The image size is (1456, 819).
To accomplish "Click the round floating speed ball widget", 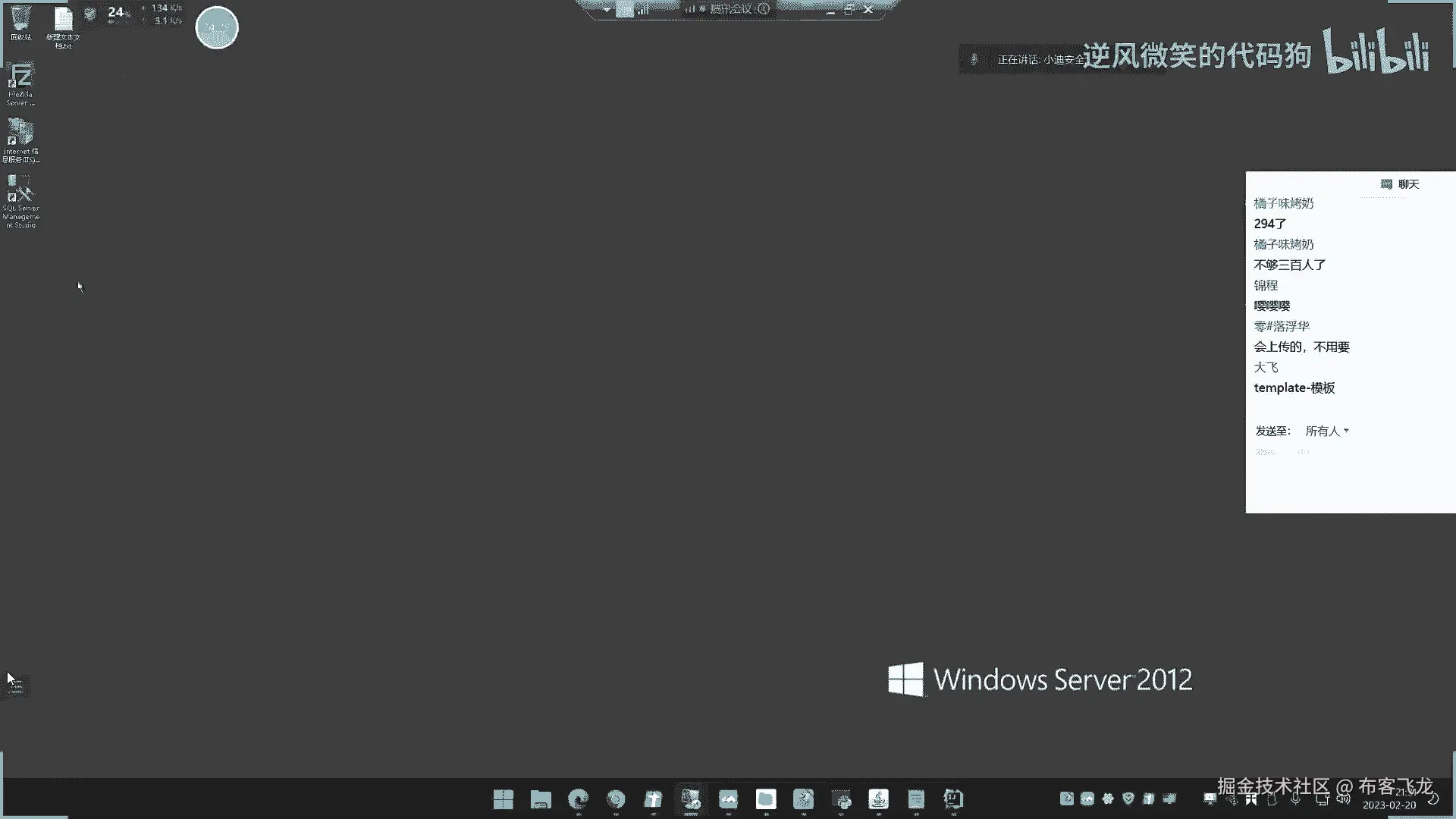I will 217,27.
